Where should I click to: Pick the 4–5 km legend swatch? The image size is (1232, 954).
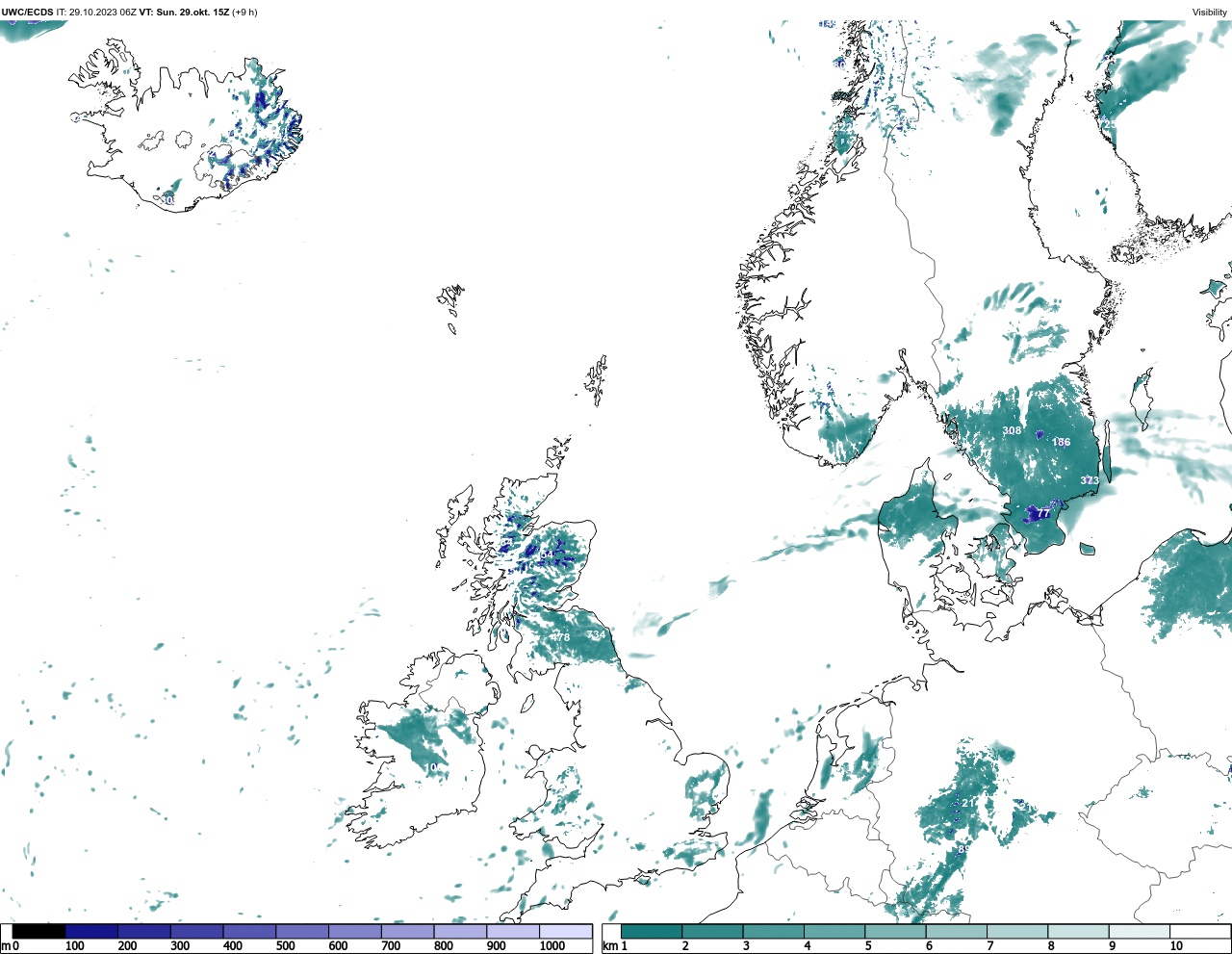pos(834,931)
